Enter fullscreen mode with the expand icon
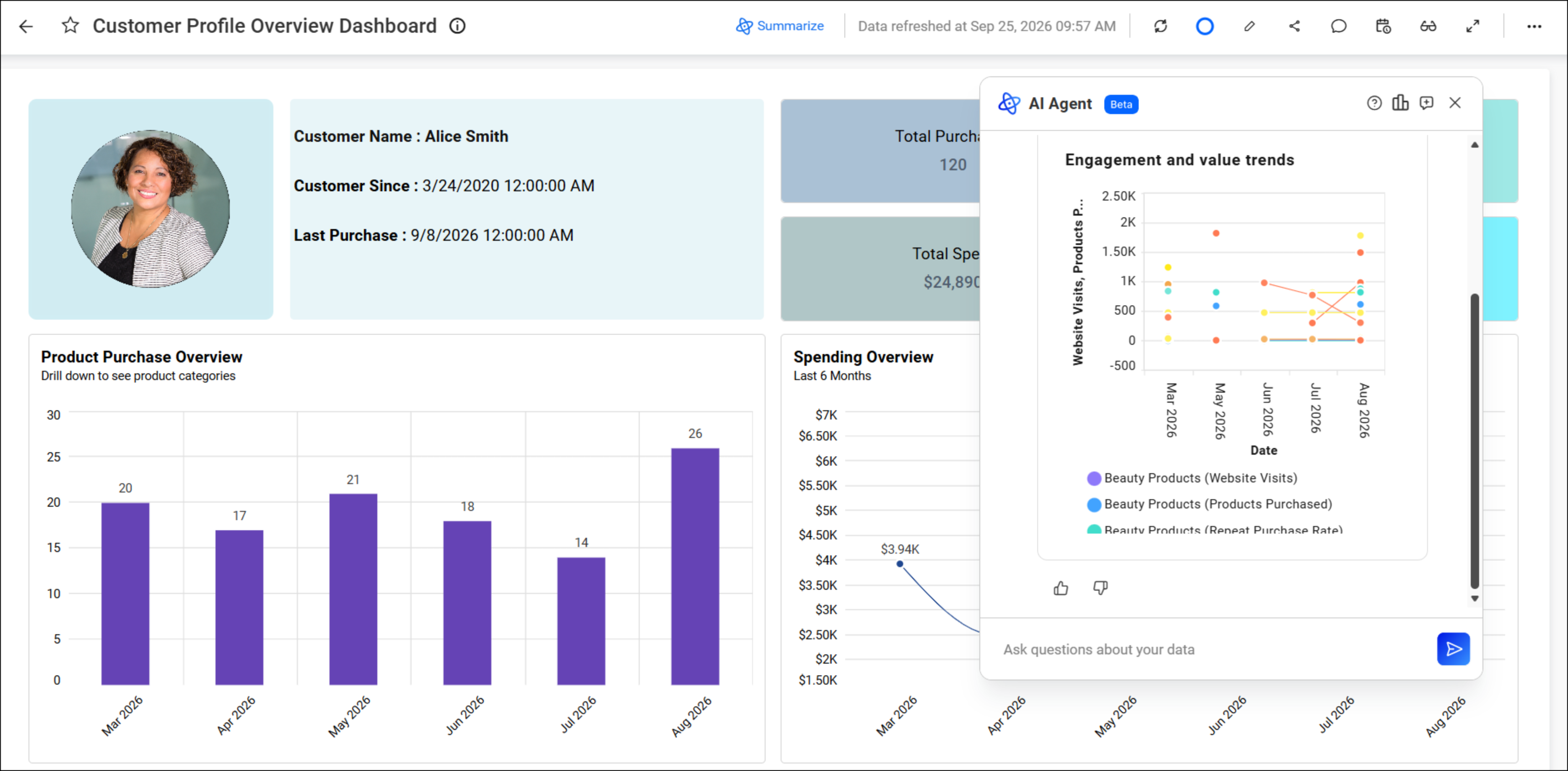1568x771 pixels. point(1472,26)
